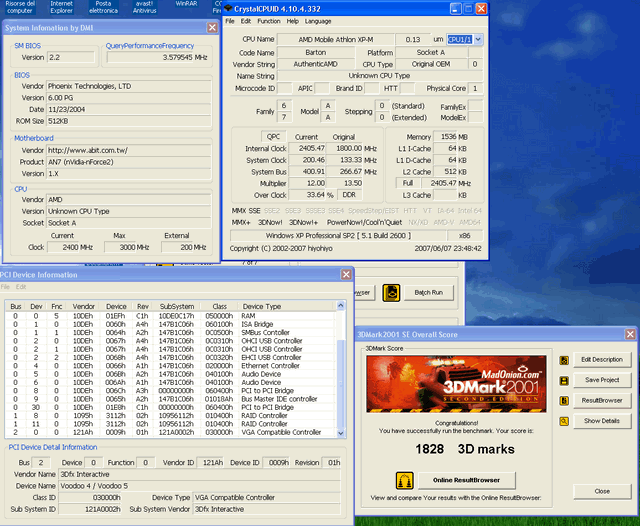Select the RAM device row
Screen dimensions: 640x526
click(171, 316)
